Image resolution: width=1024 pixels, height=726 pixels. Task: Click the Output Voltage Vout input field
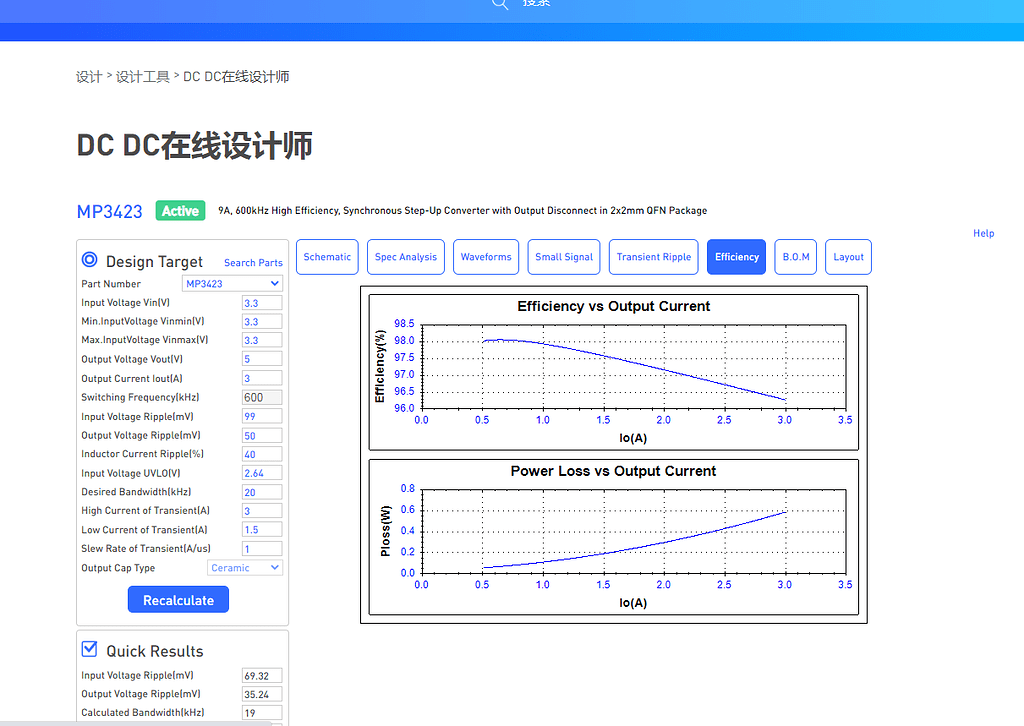(261, 358)
